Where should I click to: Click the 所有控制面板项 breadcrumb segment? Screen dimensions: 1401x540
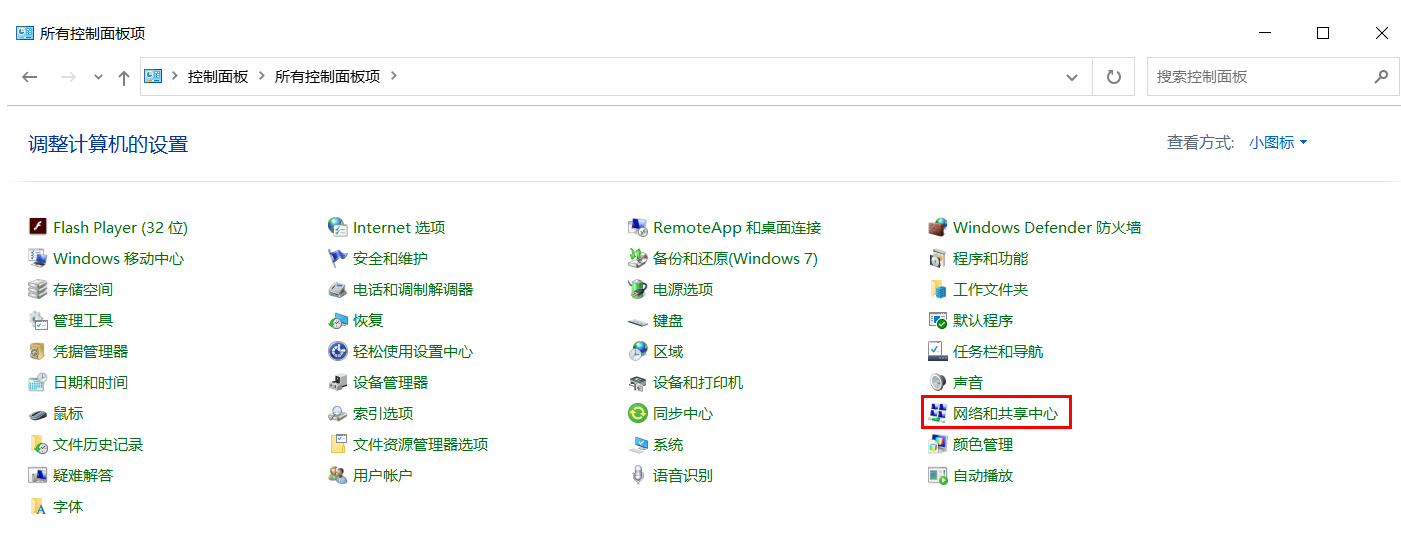[x=328, y=76]
